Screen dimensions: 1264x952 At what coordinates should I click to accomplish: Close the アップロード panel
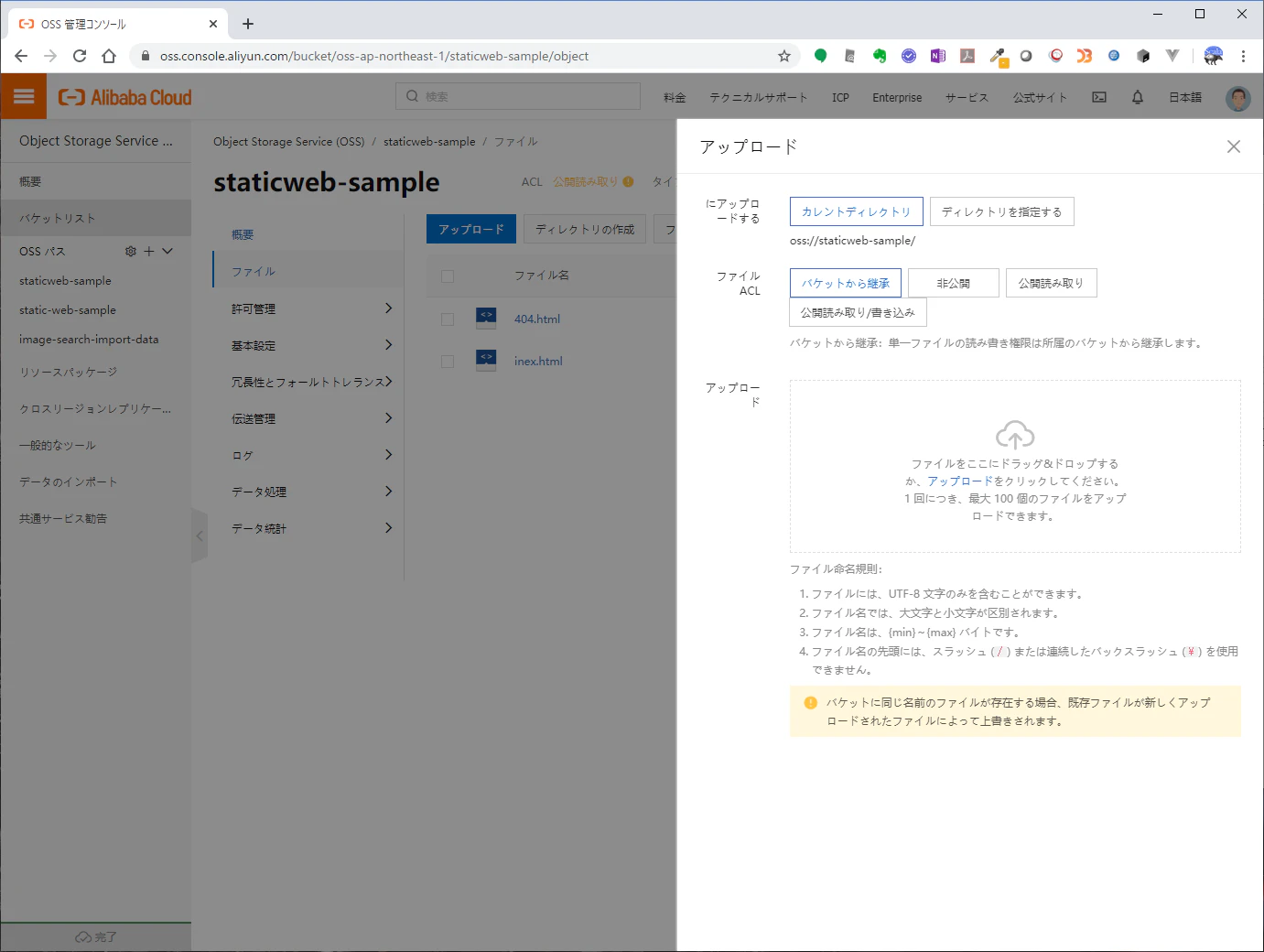[x=1234, y=146]
